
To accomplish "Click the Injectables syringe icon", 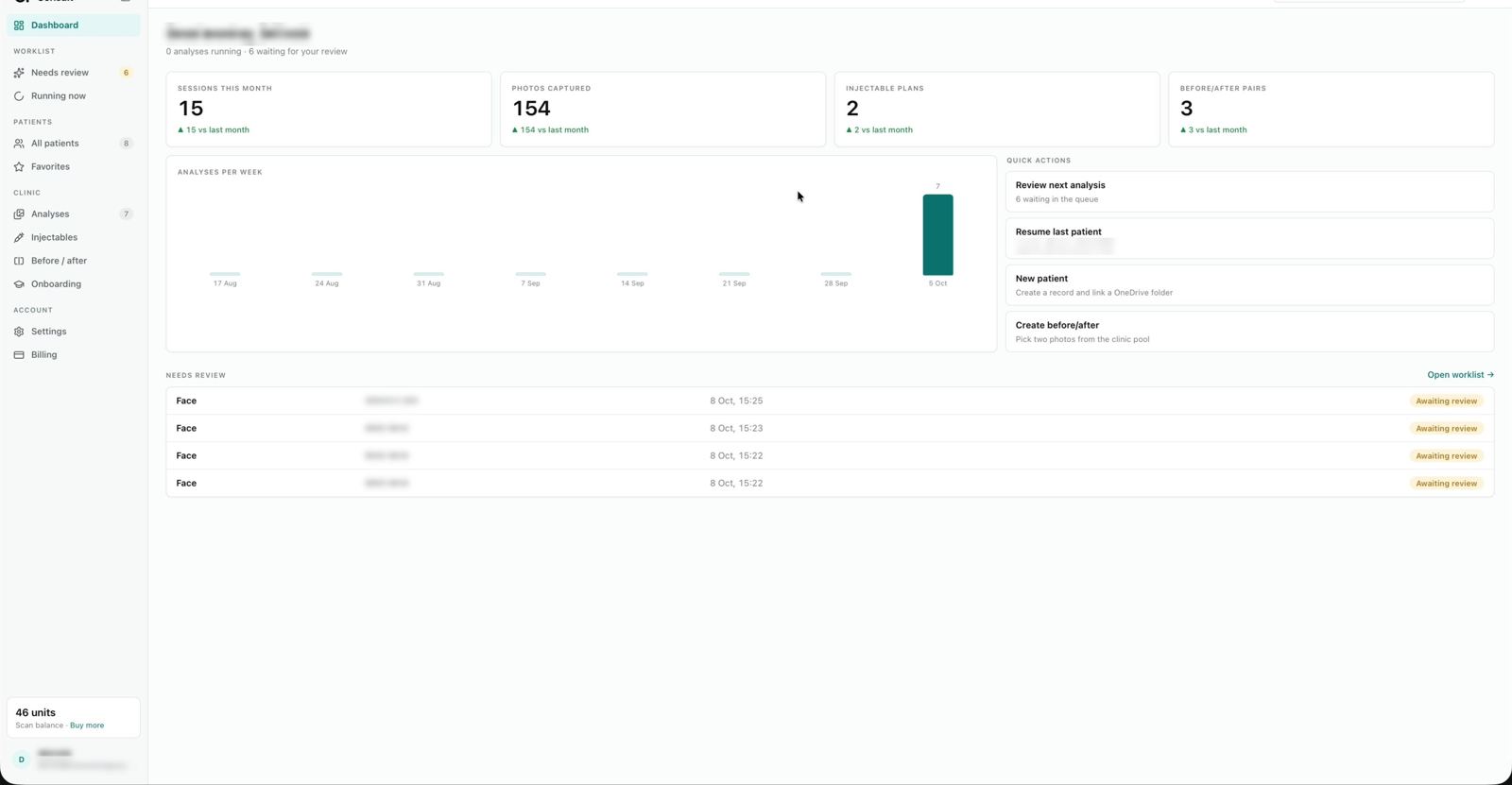I will (19, 238).
